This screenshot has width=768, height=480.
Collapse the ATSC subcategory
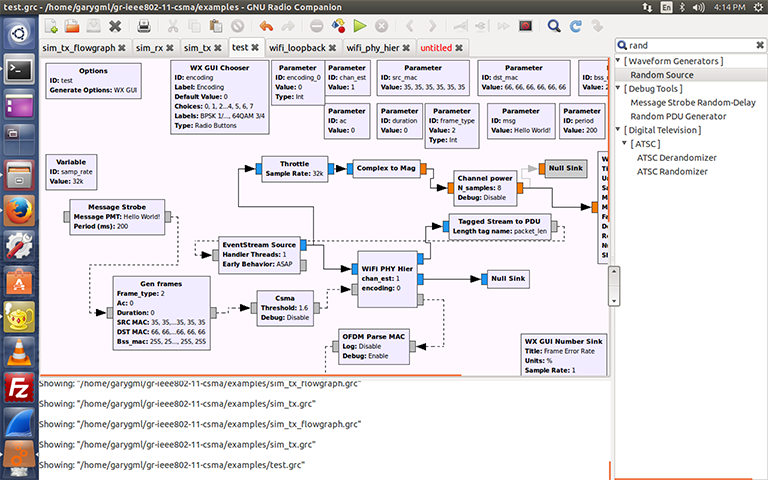(x=626, y=144)
